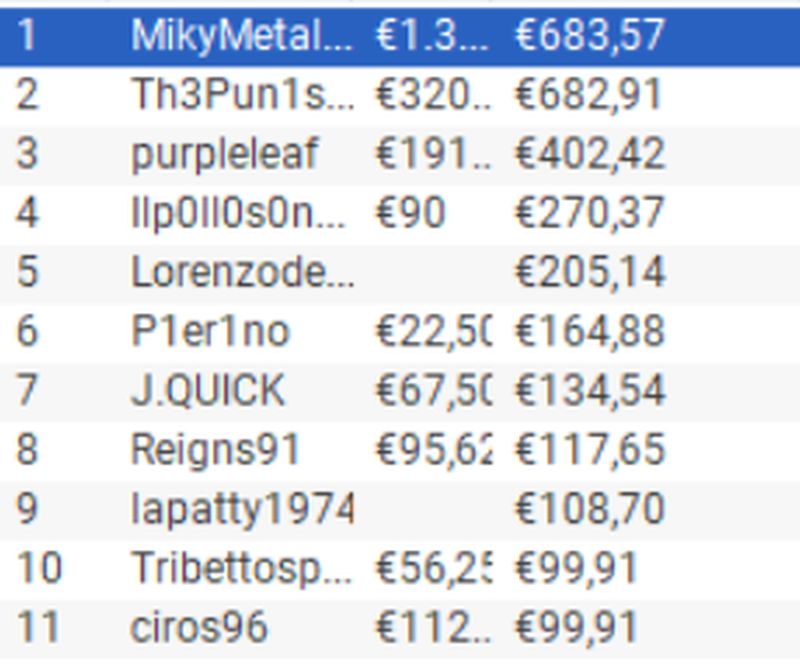This screenshot has width=800, height=667.
Task: Select the Reigns91 row
Action: 400,450
